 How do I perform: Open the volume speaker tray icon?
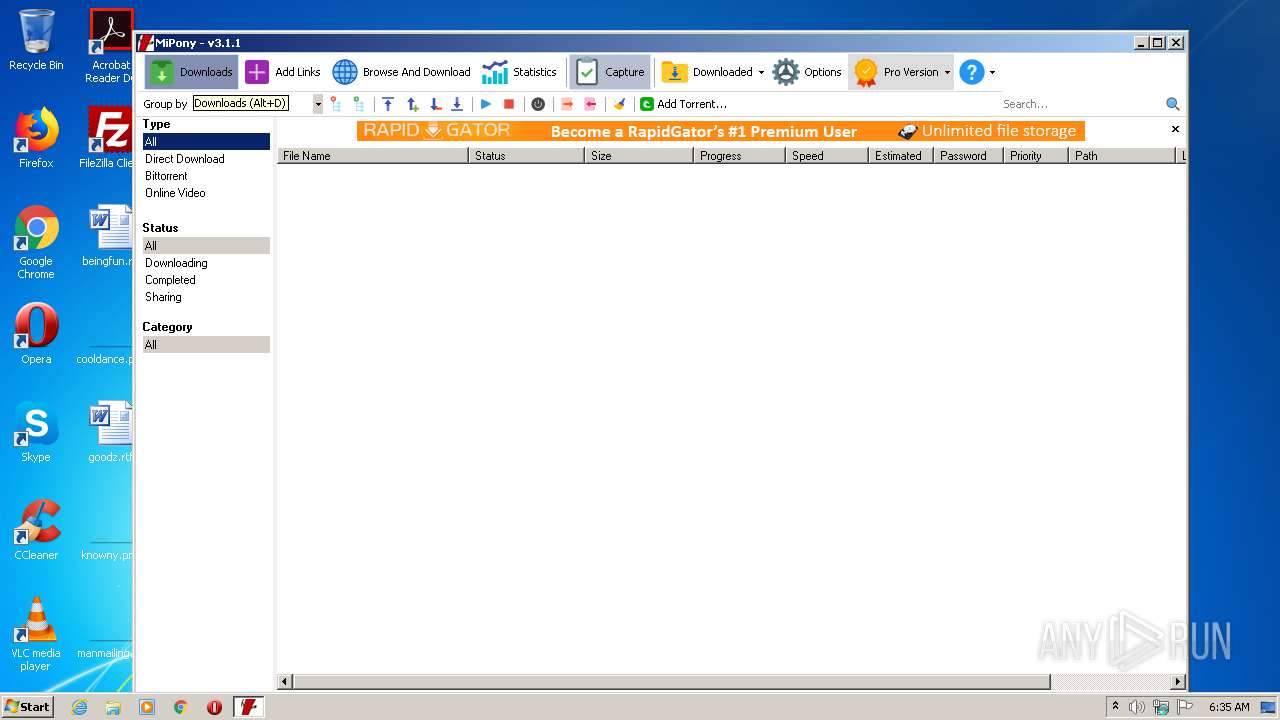tap(1137, 707)
